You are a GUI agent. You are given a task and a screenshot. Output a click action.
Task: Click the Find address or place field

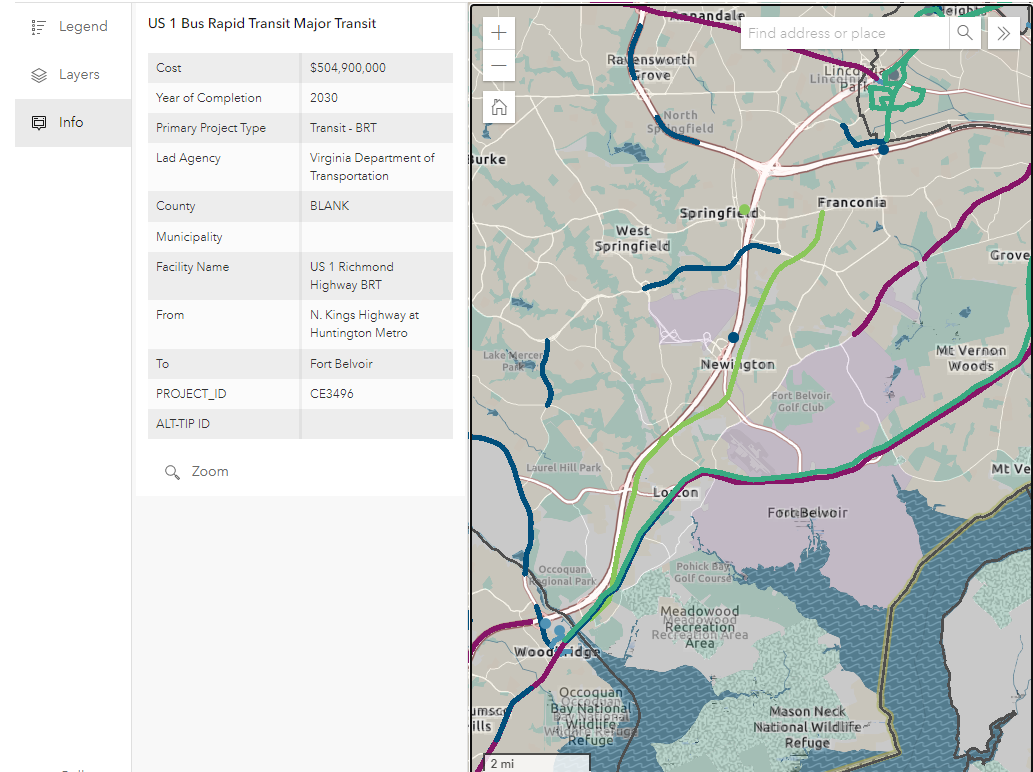tap(843, 32)
